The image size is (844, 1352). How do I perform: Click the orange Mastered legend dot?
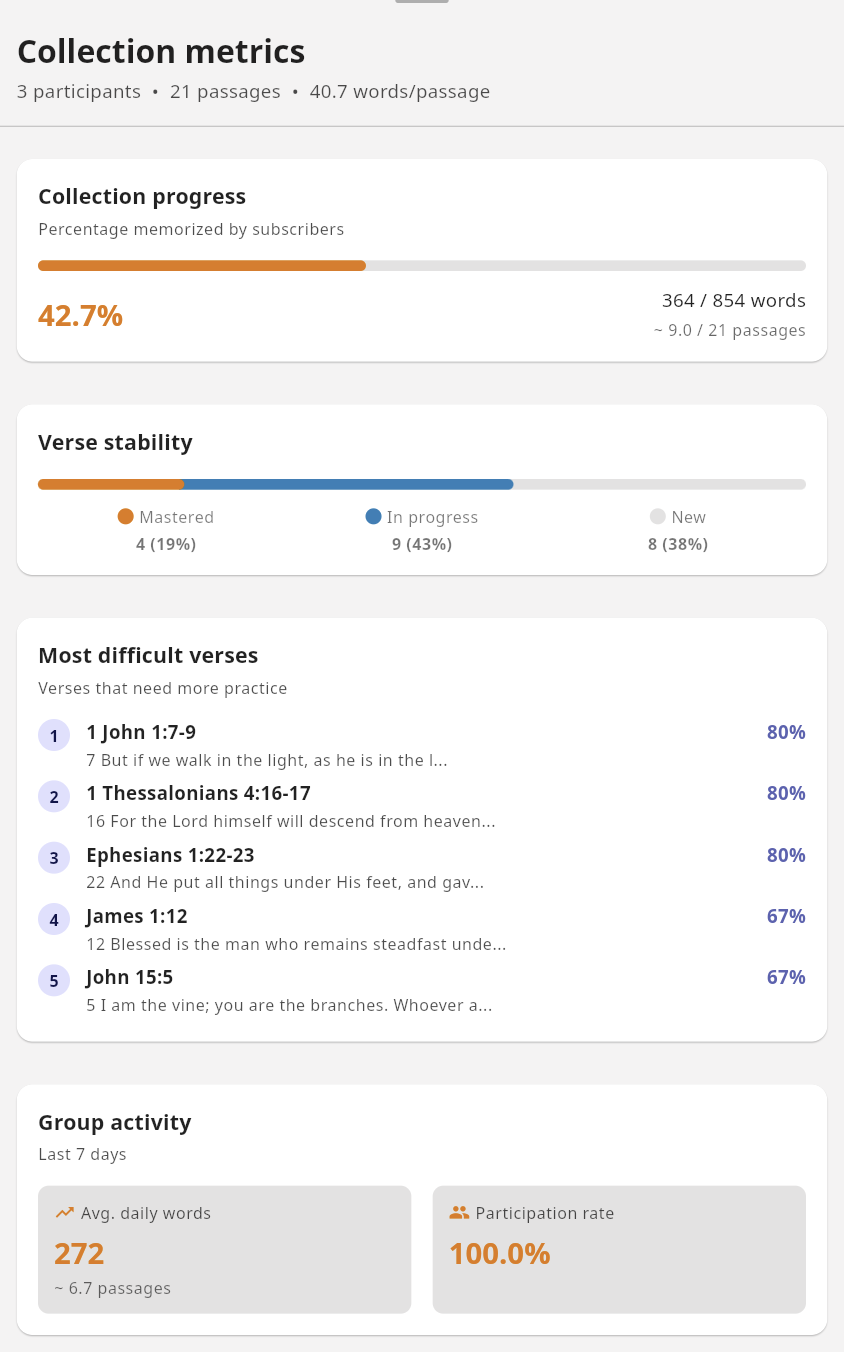[125, 516]
